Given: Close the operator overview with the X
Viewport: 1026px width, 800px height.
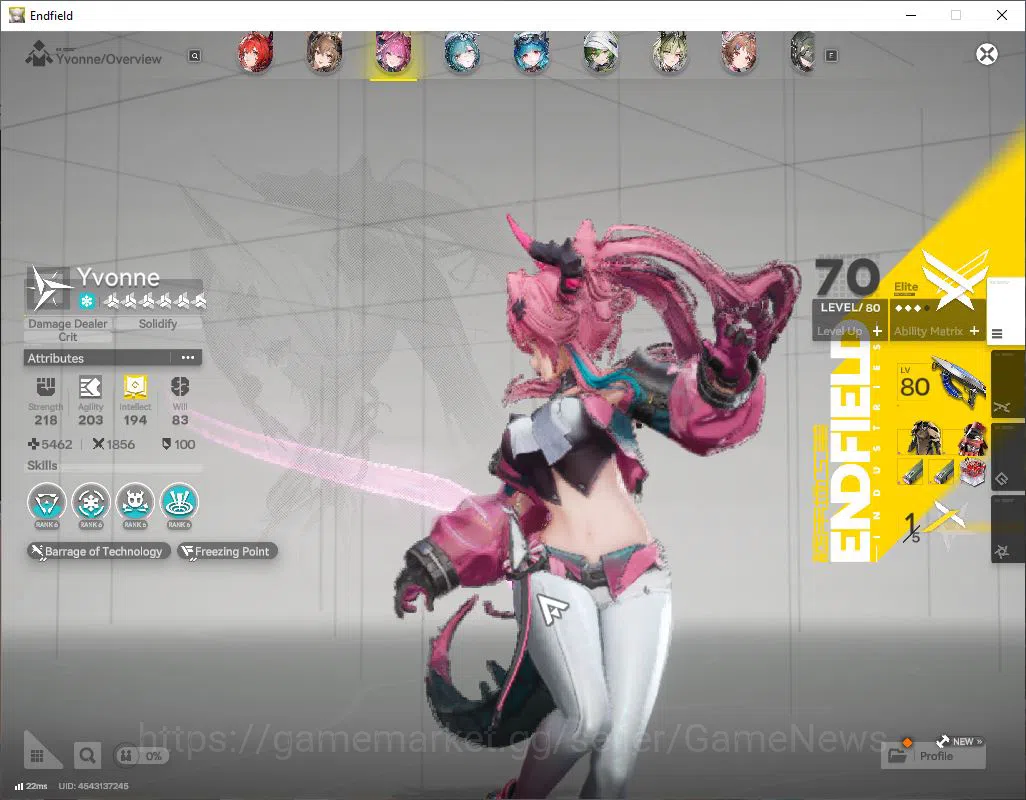Looking at the screenshot, I should click(x=987, y=54).
